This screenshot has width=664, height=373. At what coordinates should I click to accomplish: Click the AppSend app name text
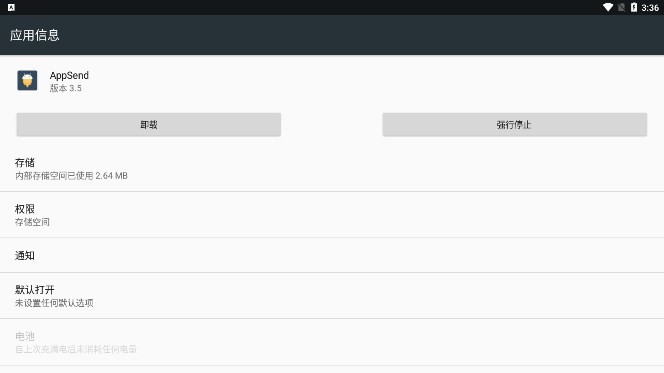click(x=69, y=75)
